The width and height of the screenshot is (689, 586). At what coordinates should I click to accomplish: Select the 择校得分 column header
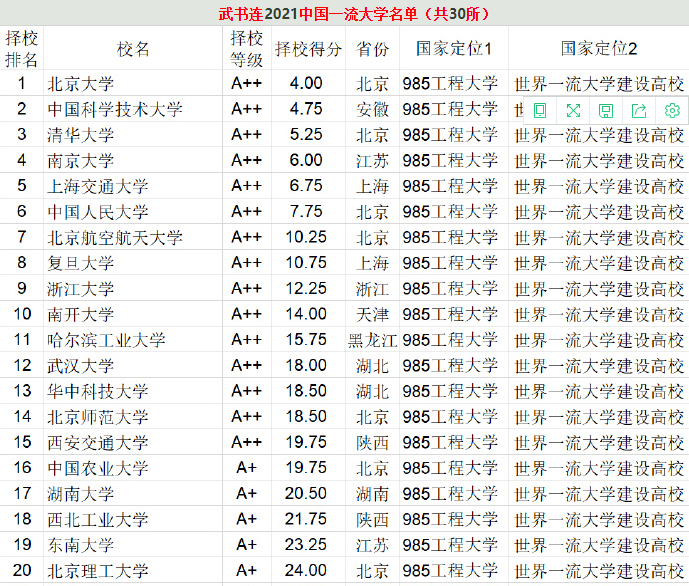click(x=308, y=48)
